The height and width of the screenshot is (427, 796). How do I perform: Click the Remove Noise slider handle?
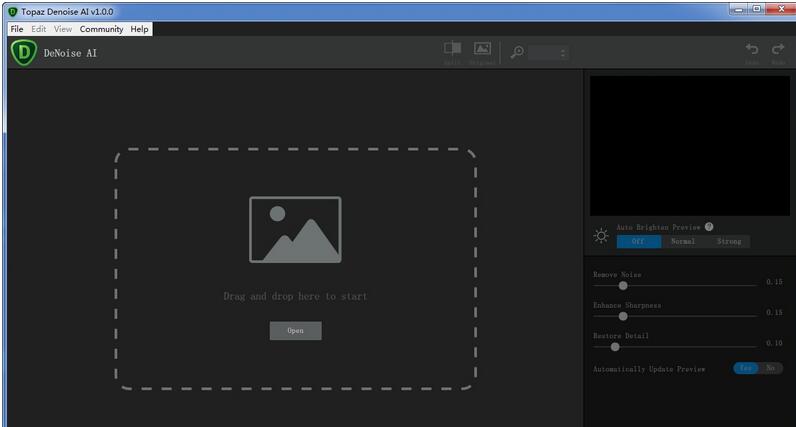(623, 285)
